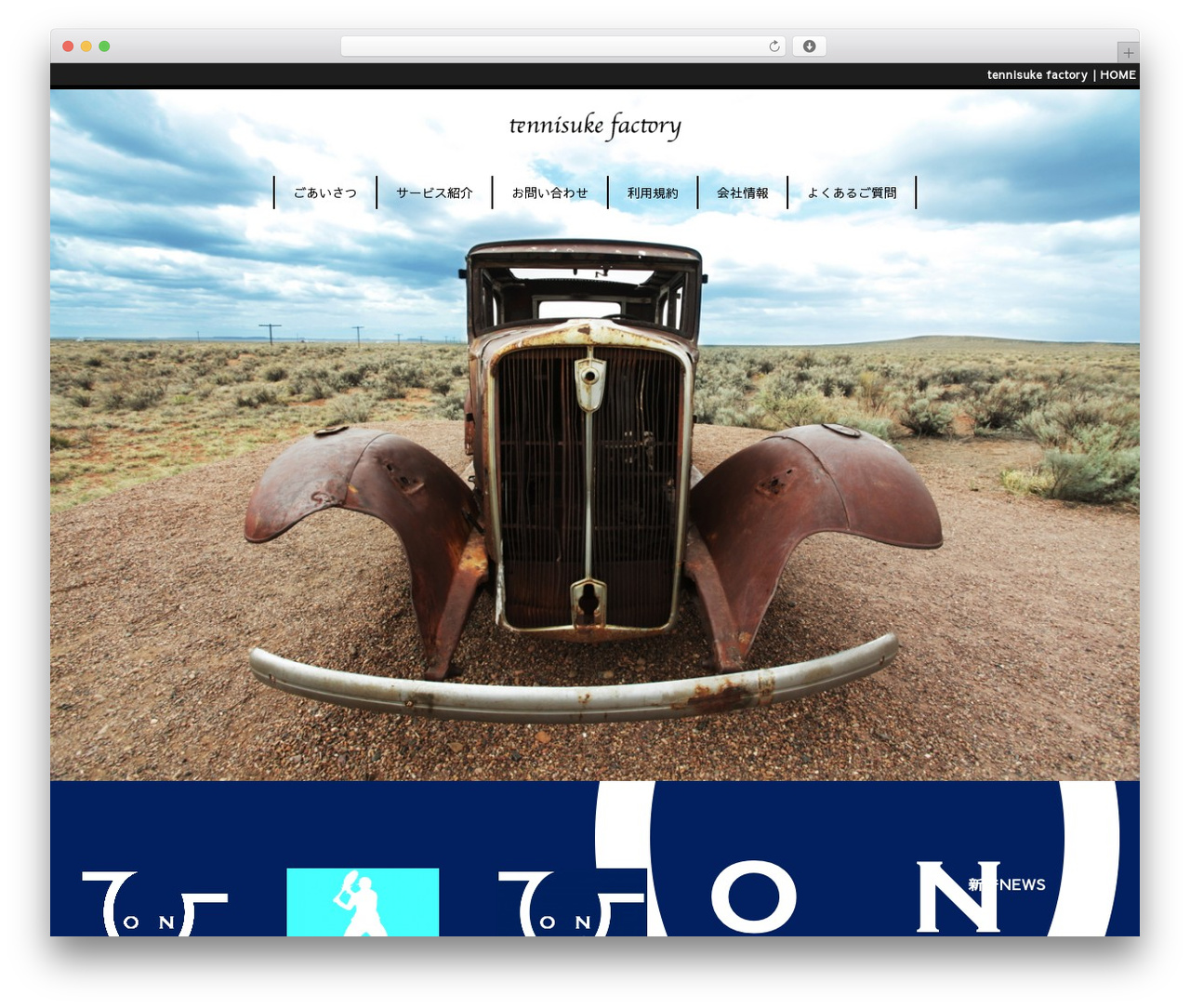Open a new tab with plus button

pos(1129,53)
